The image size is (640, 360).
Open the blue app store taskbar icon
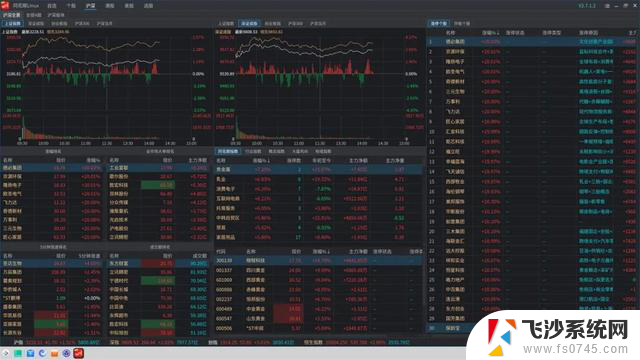pyautogui.click(x=30, y=353)
